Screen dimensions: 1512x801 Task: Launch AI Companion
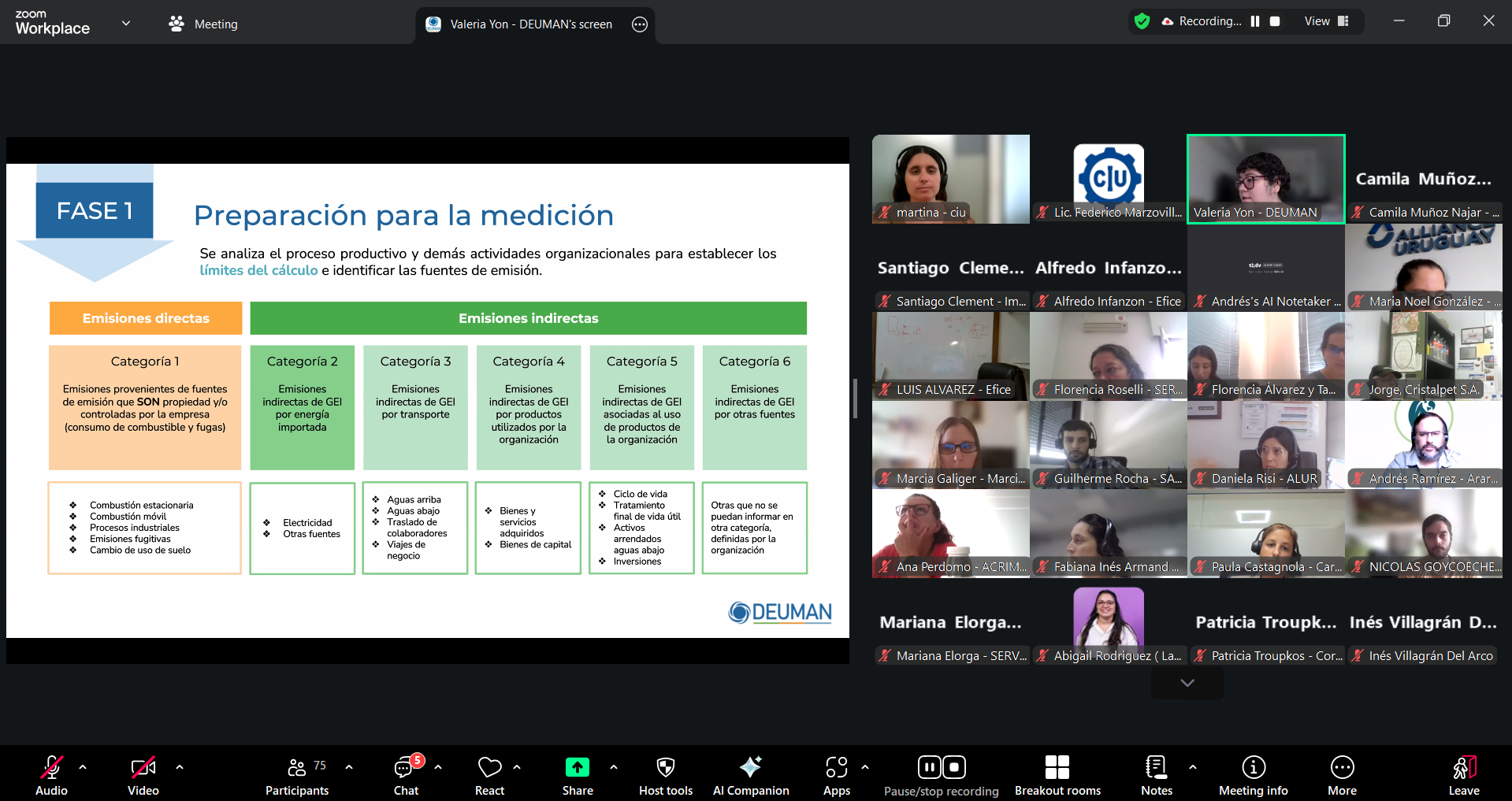[x=750, y=776]
